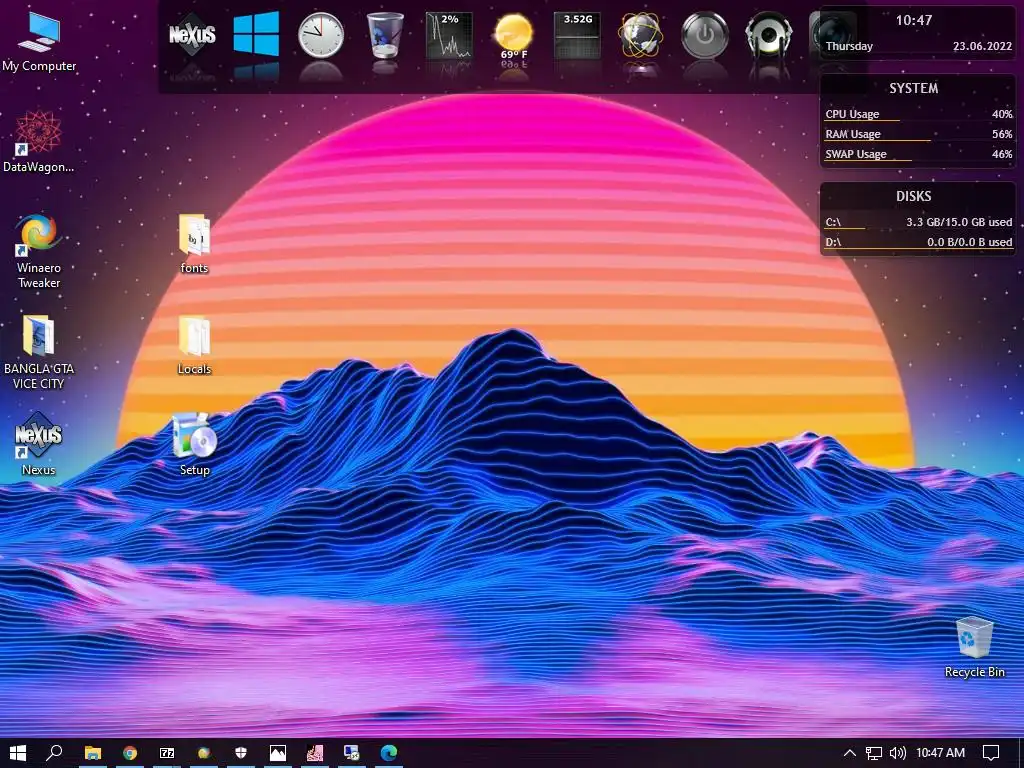The width and height of the screenshot is (1024, 768).
Task: Open the recycle bin icon in the dock
Action: (x=385, y=36)
